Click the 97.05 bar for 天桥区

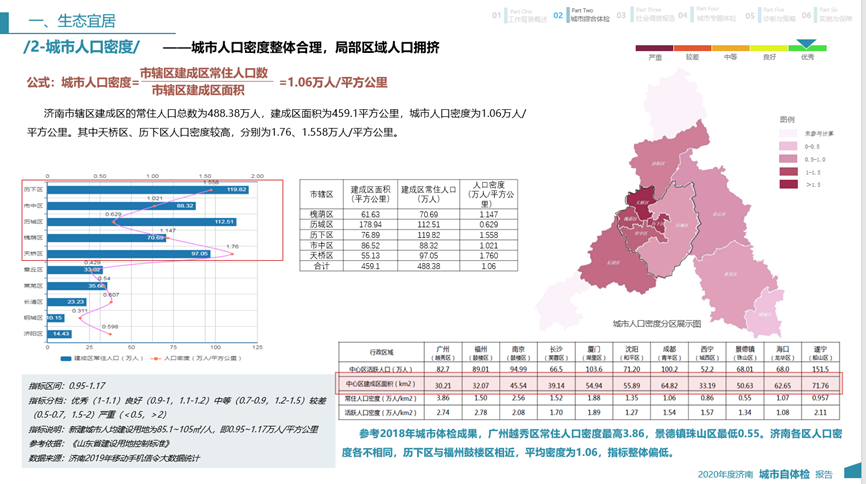click(x=129, y=254)
